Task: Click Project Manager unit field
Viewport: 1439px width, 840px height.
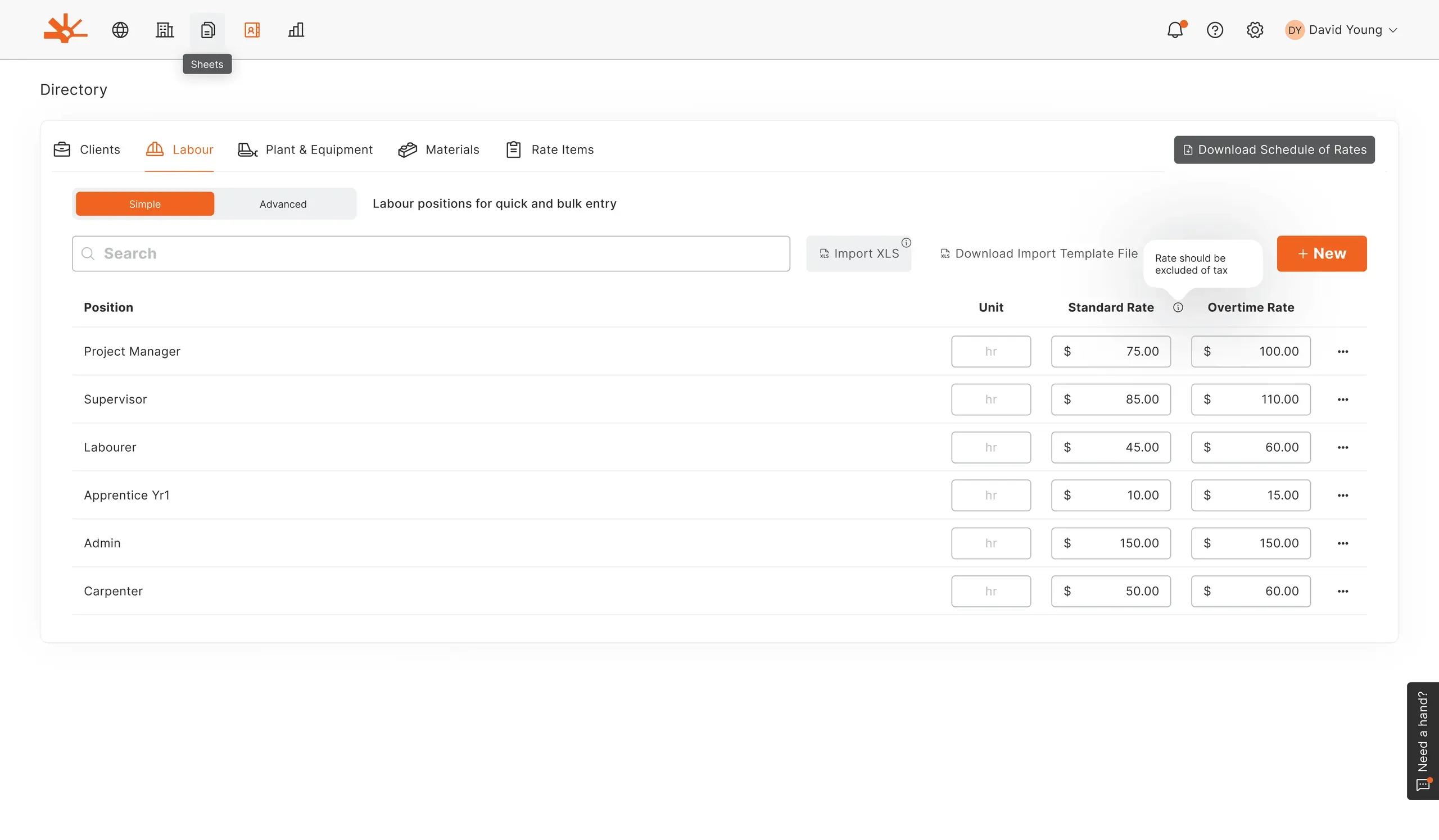Action: pyautogui.click(x=991, y=352)
